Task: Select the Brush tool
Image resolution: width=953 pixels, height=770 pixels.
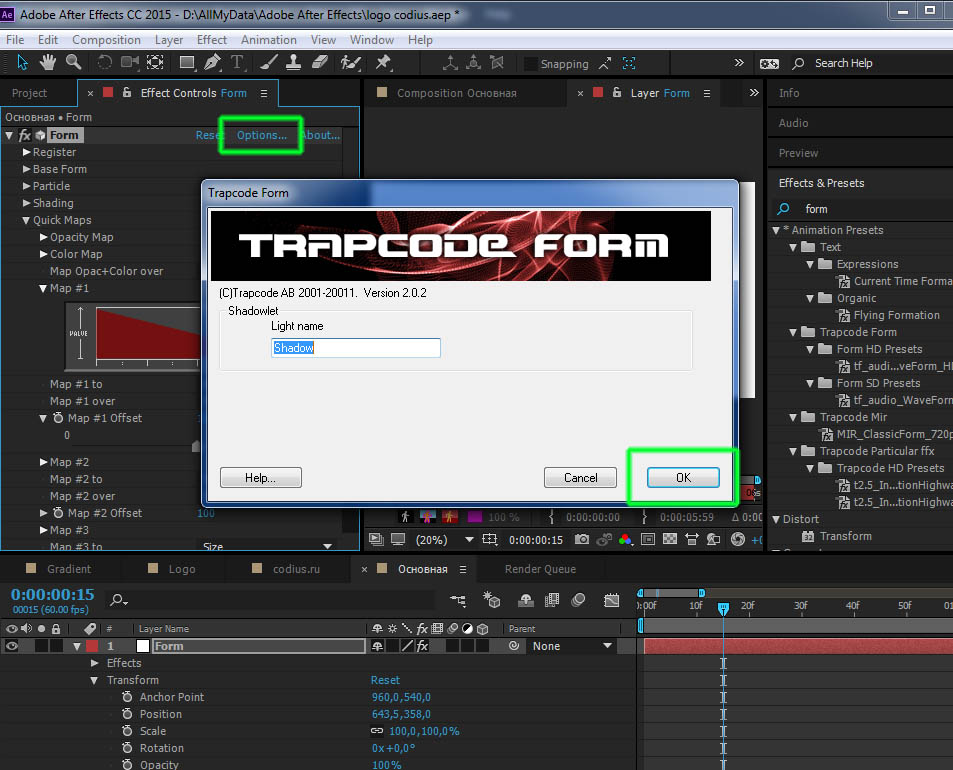Action: 269,63
